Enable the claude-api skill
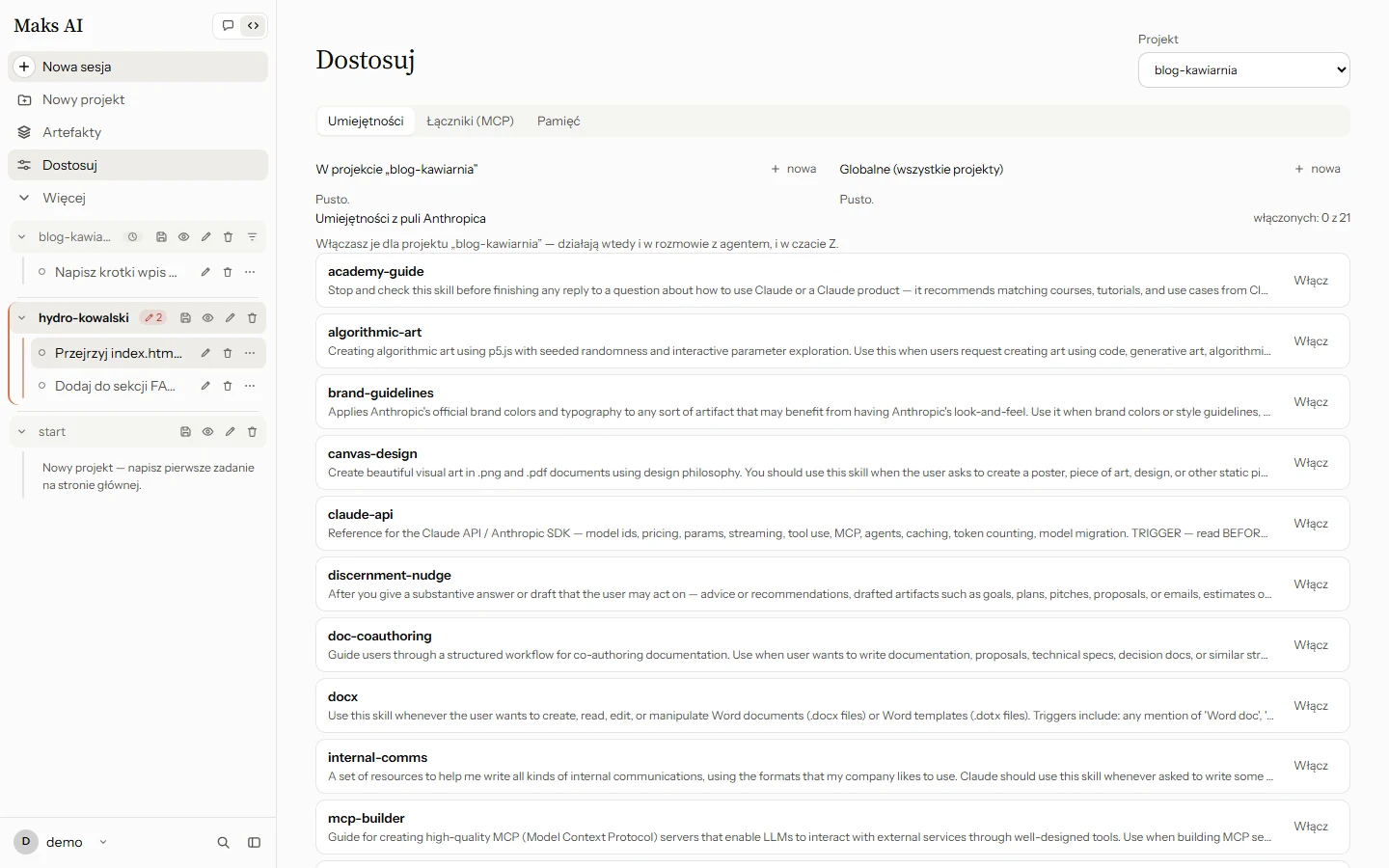Image resolution: width=1389 pixels, height=868 pixels. pyautogui.click(x=1311, y=524)
